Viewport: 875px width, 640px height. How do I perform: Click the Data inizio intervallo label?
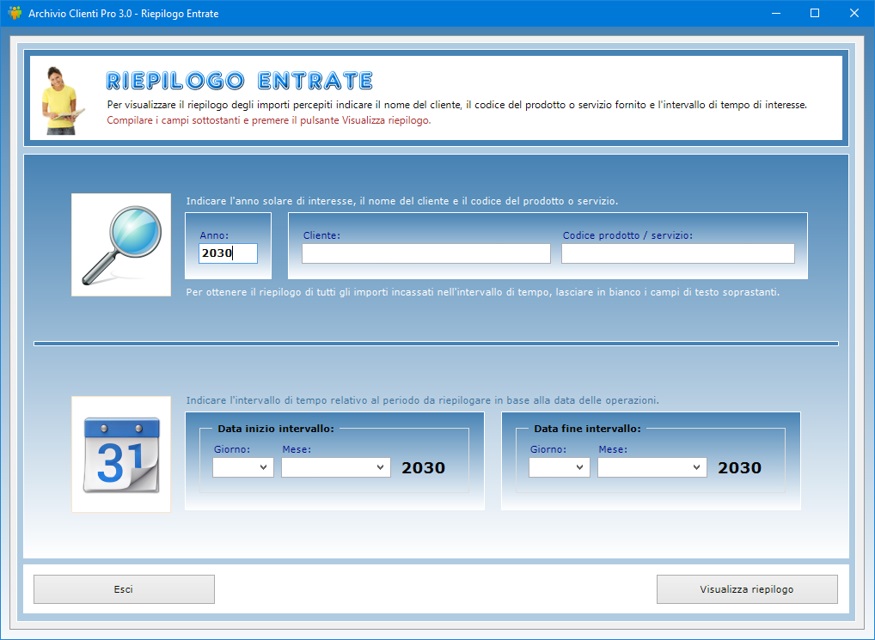(x=276, y=429)
